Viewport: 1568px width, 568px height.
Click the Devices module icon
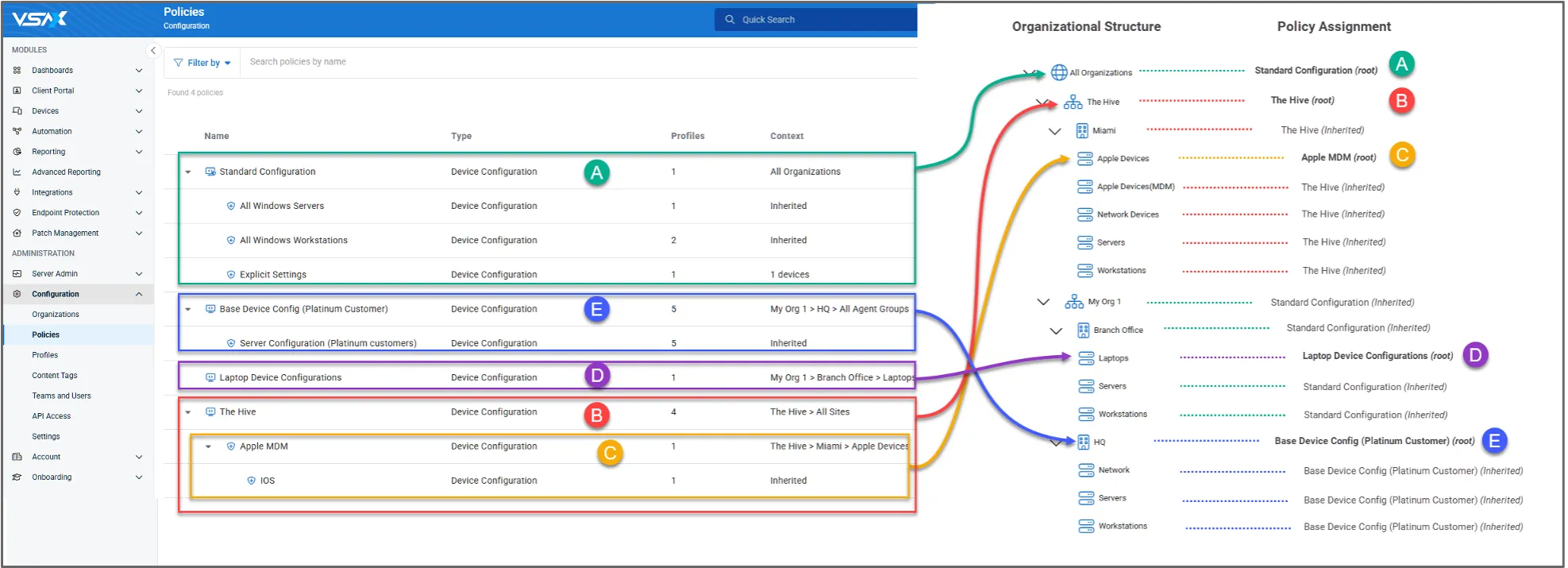(x=17, y=111)
